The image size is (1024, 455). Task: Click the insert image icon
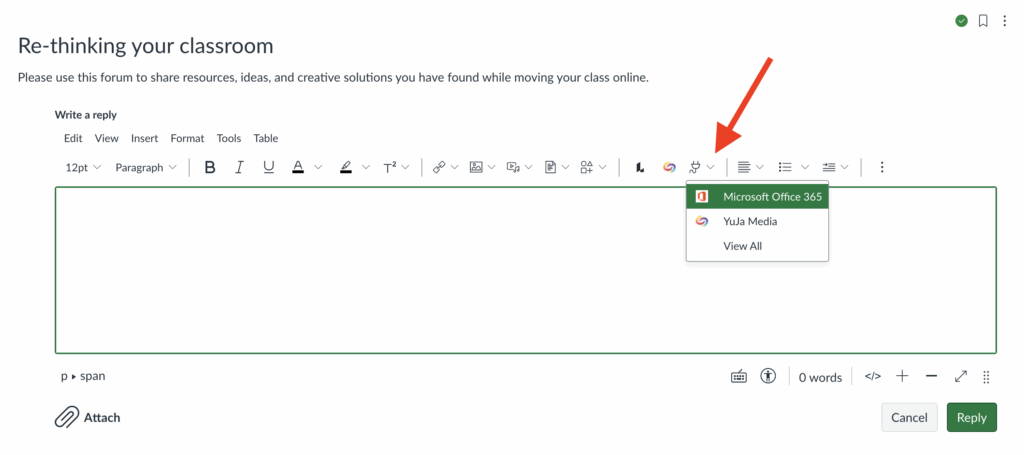click(x=476, y=168)
